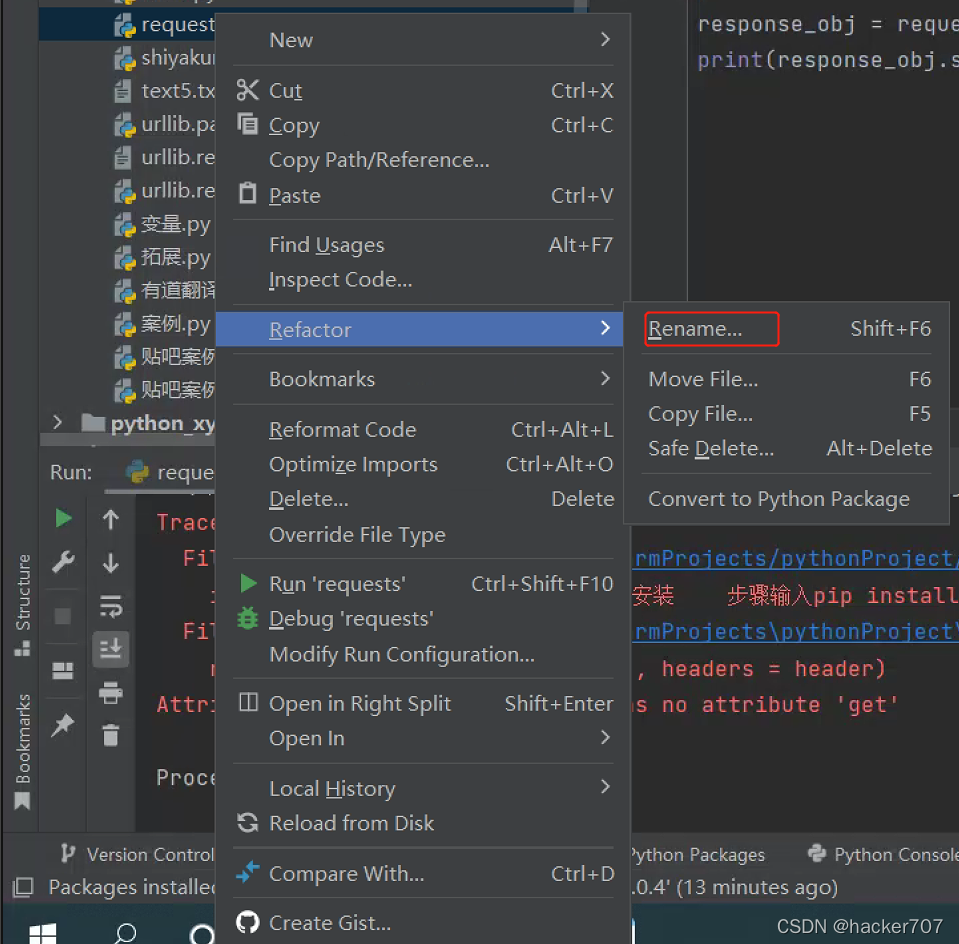Choose Copy from the context menu

click(x=423, y=125)
